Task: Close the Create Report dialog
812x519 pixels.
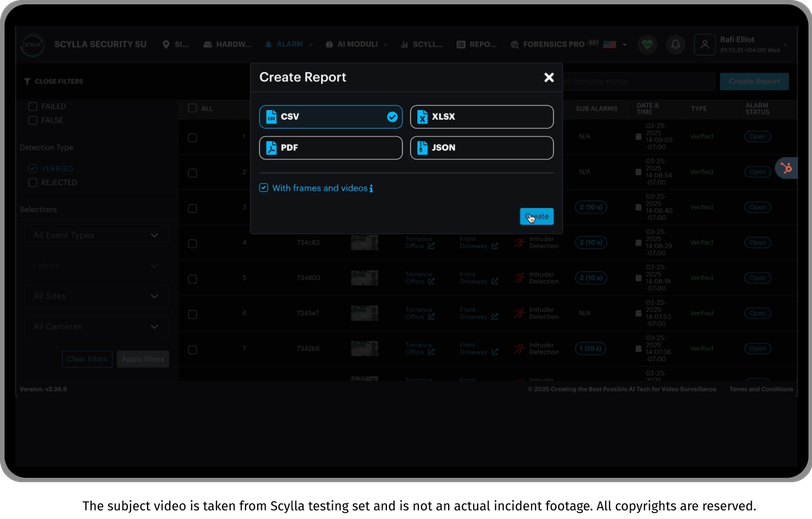Action: pos(549,78)
